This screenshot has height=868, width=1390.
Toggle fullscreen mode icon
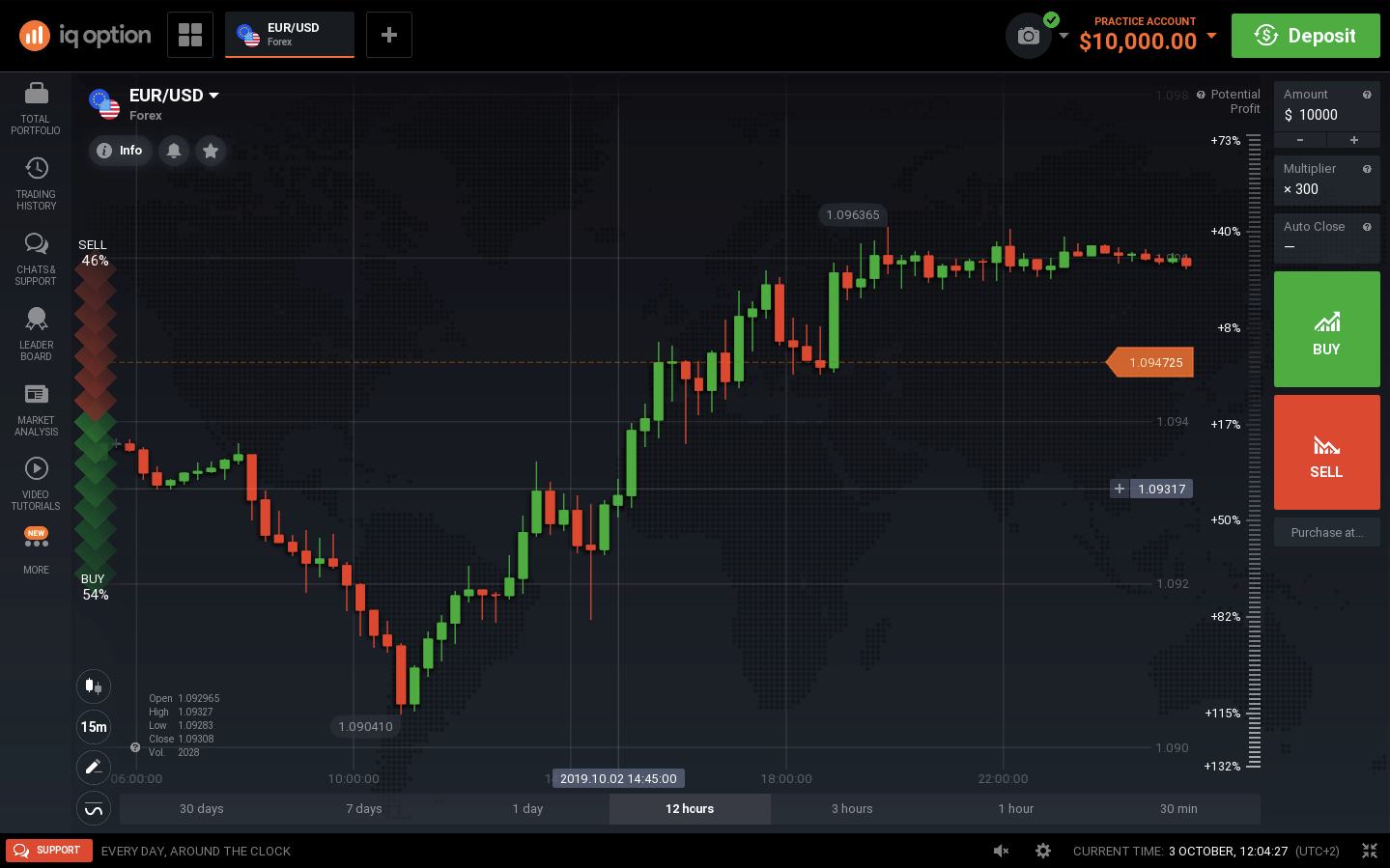[x=1370, y=851]
